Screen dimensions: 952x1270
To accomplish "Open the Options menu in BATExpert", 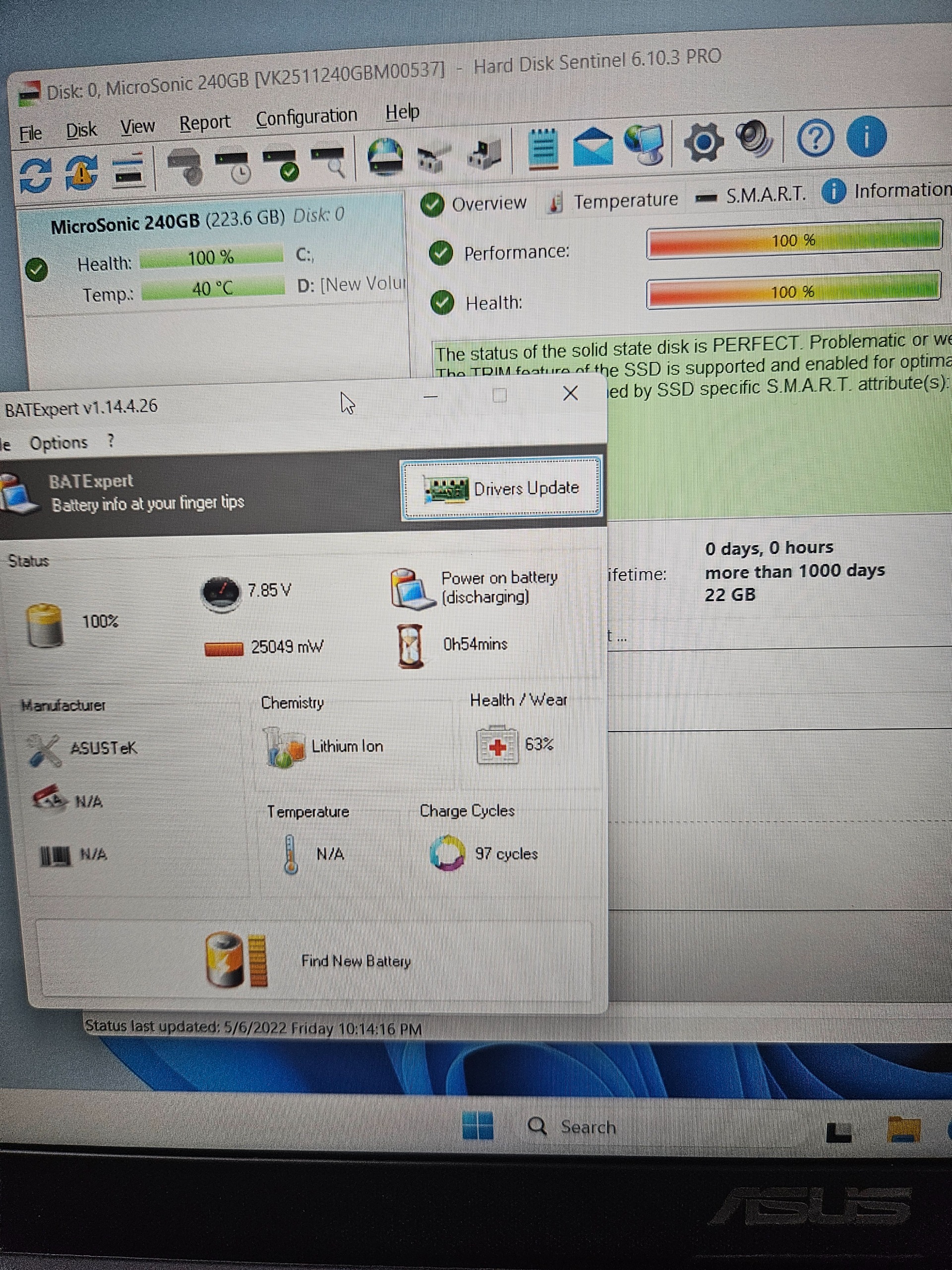I will coord(59,443).
